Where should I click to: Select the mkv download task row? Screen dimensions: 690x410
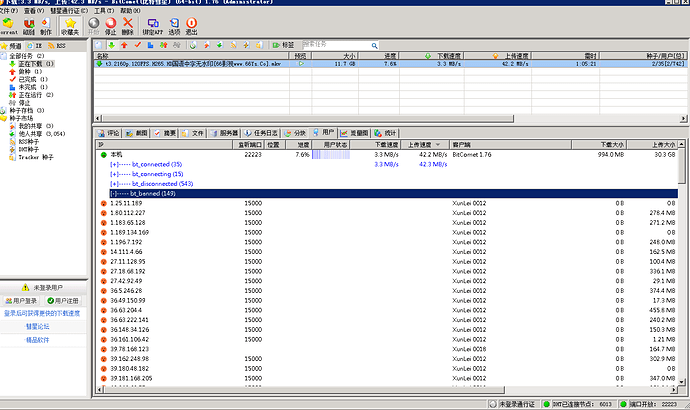pos(390,64)
